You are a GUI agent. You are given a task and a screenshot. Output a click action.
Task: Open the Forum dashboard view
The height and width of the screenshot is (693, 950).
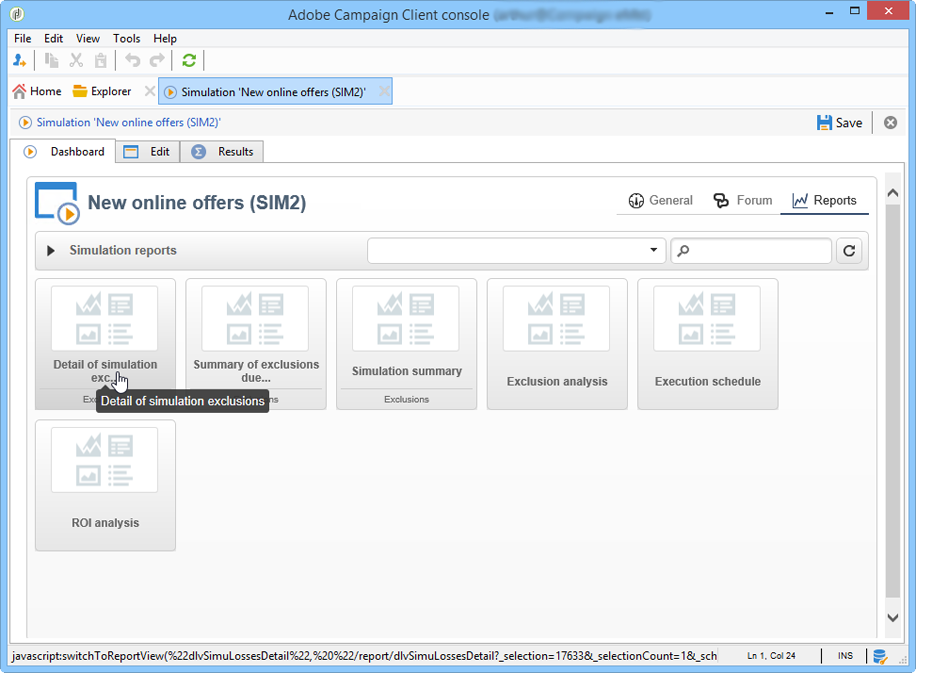coord(743,201)
